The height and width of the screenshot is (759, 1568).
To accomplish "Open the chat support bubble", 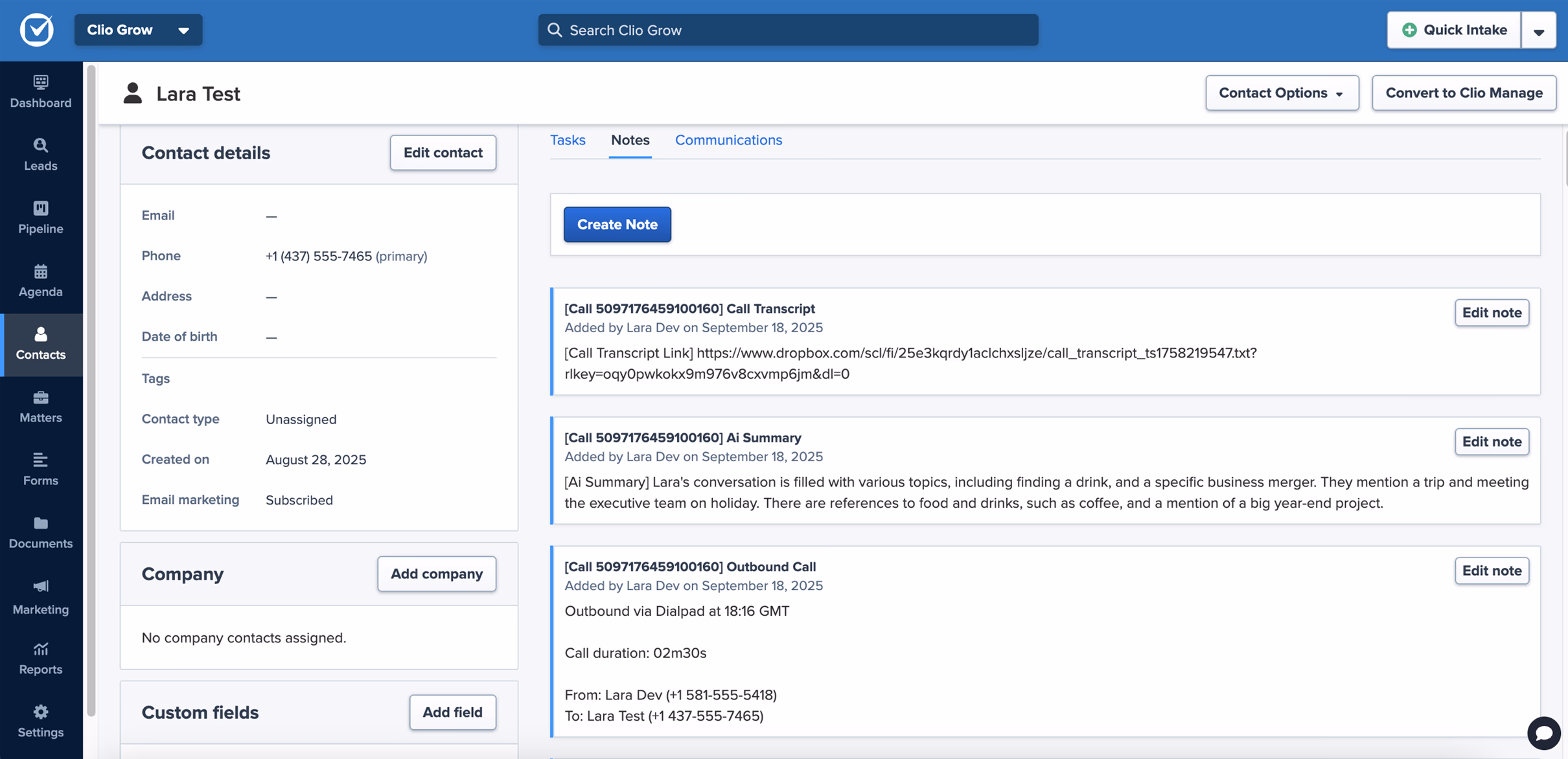I will pos(1543,733).
